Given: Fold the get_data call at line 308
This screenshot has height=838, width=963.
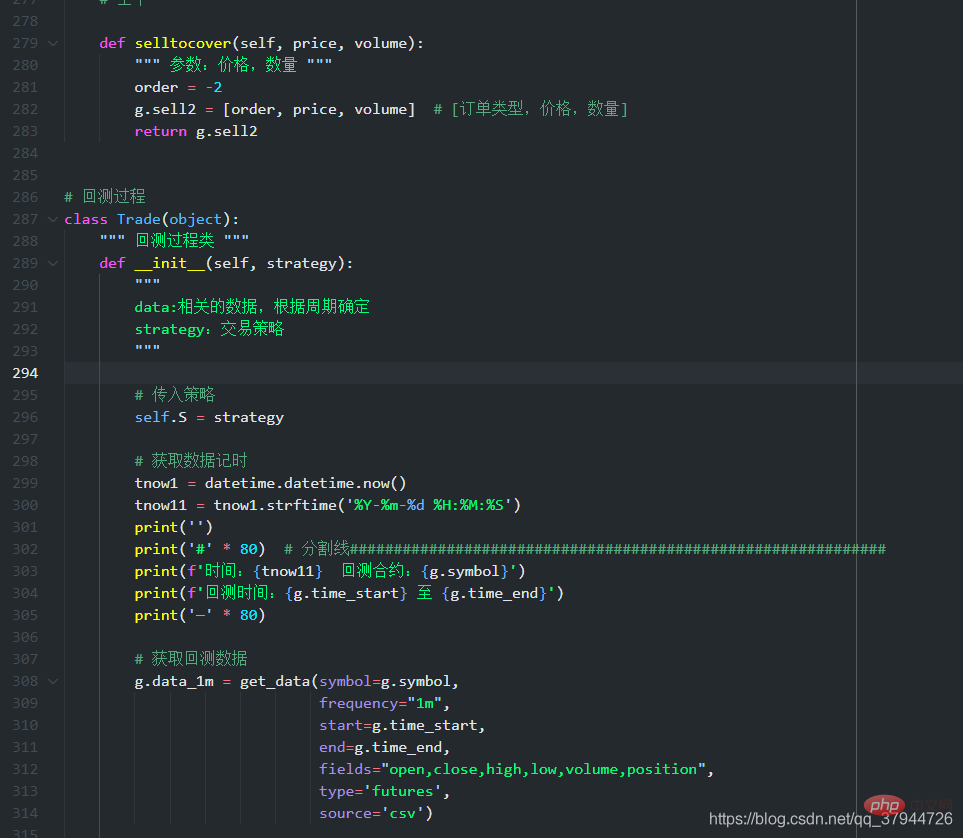Looking at the screenshot, I should (x=53, y=681).
